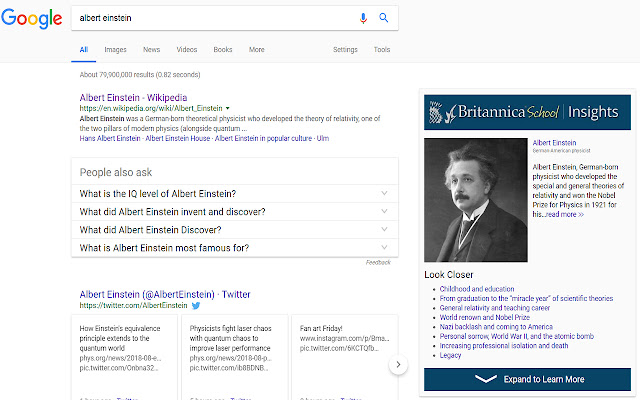Expand "What is Albert Einstein most famous for?"
Viewport: 640px width, 400px height.
tap(235, 248)
